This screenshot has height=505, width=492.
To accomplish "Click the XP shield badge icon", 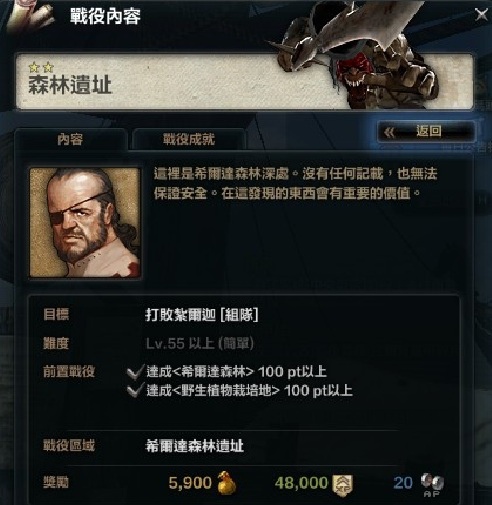I will (343, 484).
